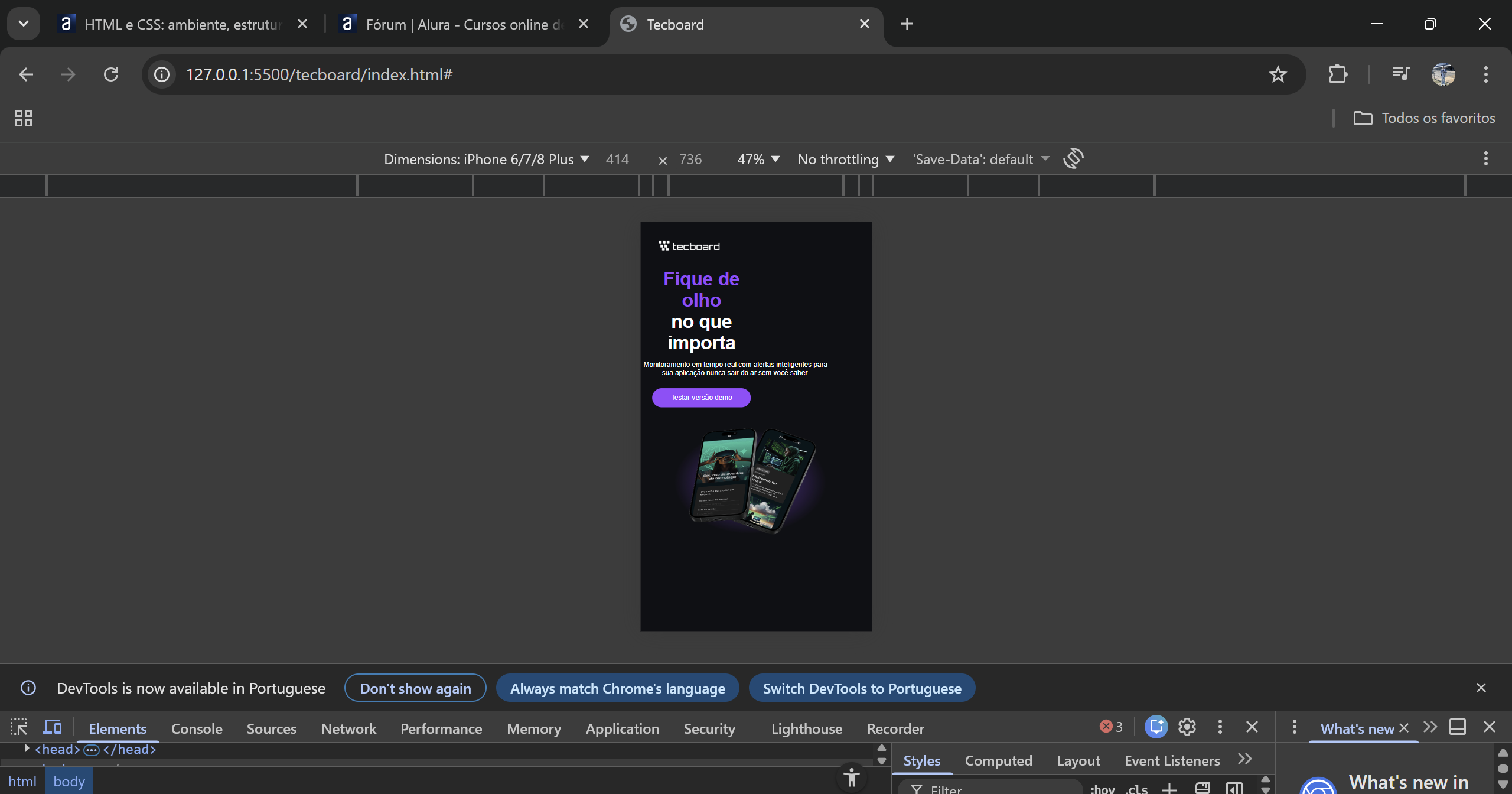Click the rotate device orientation icon

click(1073, 158)
